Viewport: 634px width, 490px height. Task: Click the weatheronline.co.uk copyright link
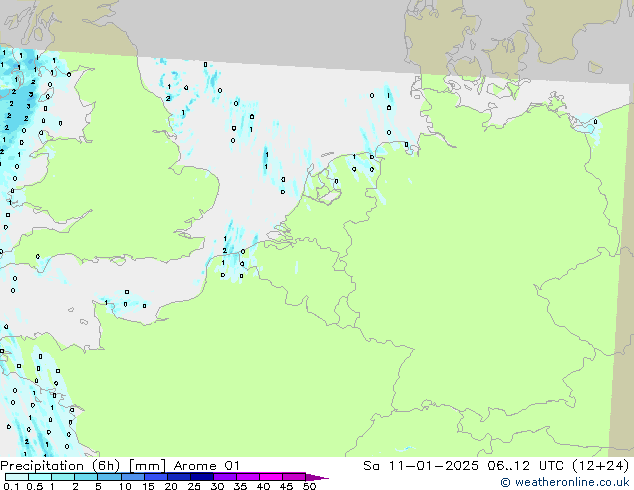pos(565,482)
